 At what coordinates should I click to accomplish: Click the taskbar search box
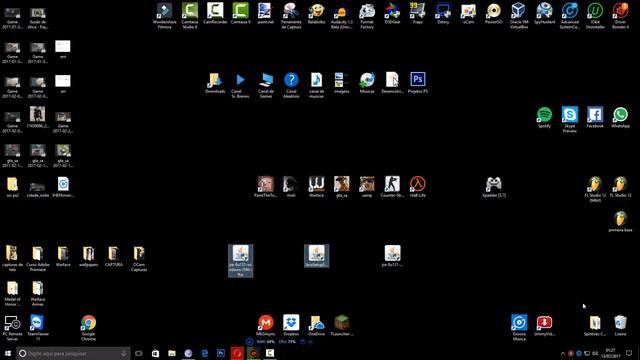73,353
